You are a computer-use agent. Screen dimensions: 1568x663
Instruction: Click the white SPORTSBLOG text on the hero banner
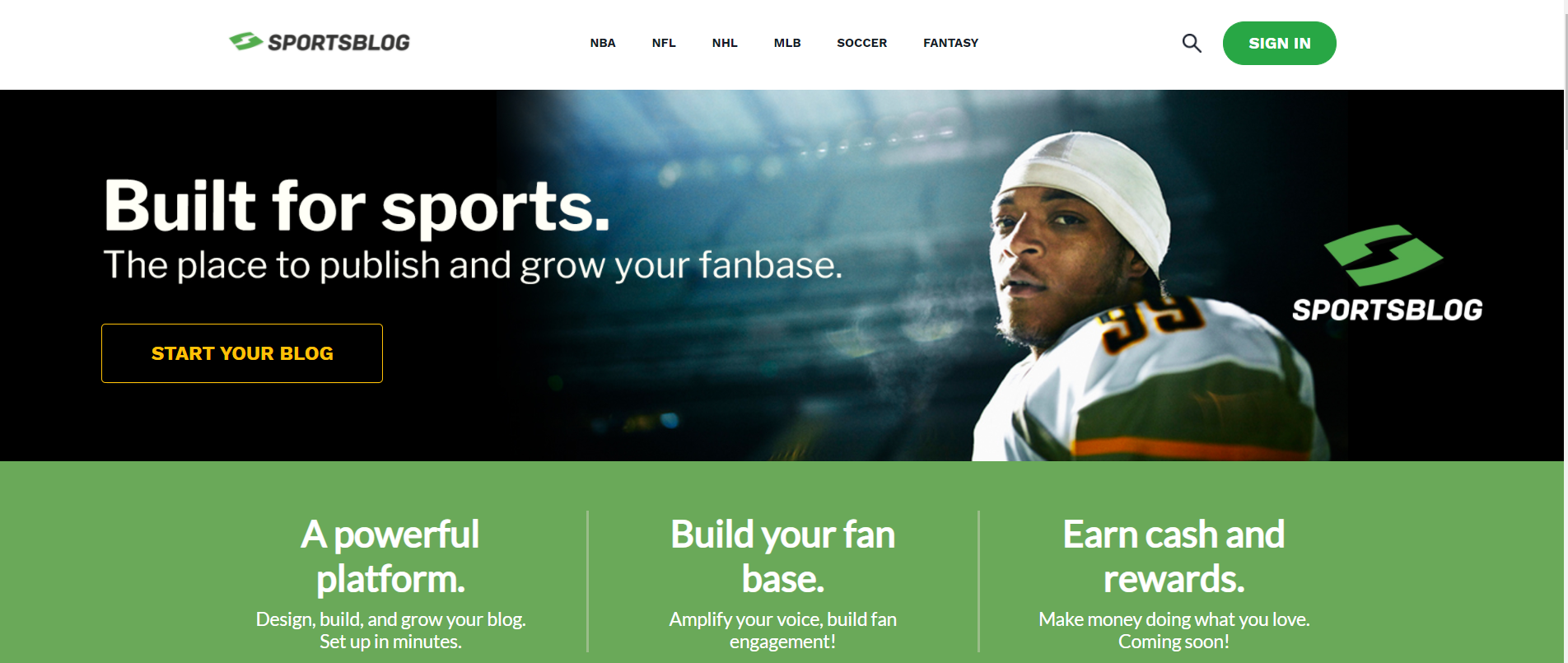(1387, 310)
